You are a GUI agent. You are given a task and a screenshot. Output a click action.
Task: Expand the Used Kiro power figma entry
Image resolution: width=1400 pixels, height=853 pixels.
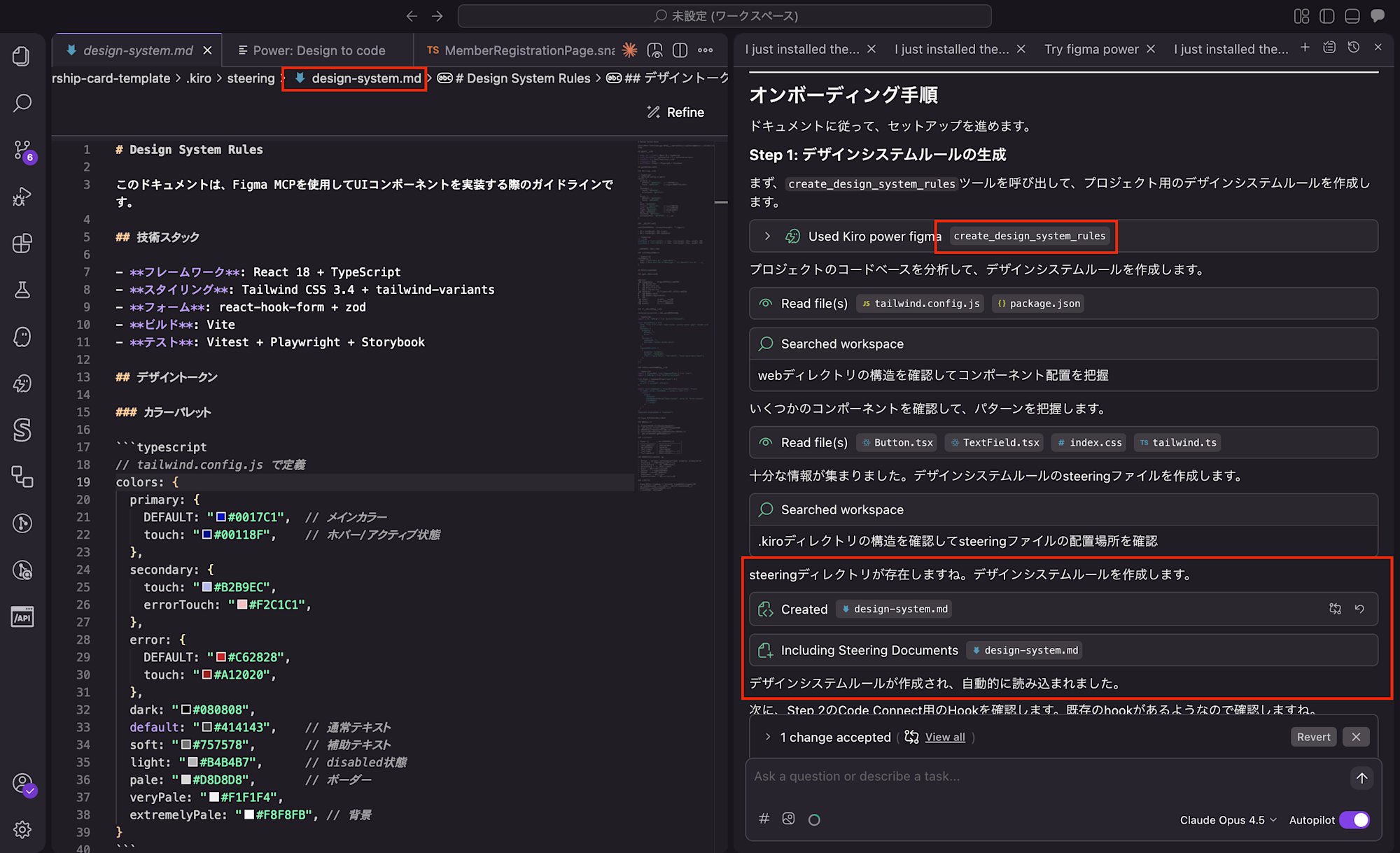coord(766,236)
